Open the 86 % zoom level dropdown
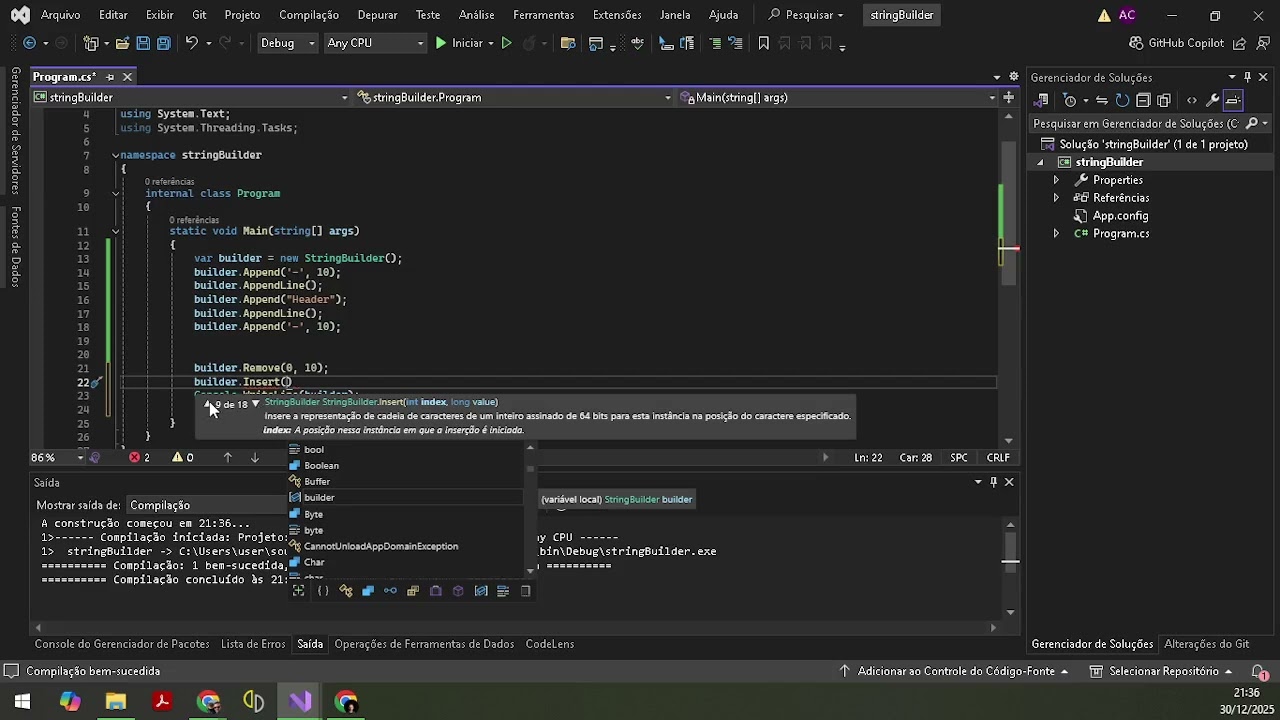Image resolution: width=1280 pixels, height=720 pixels. 57,457
